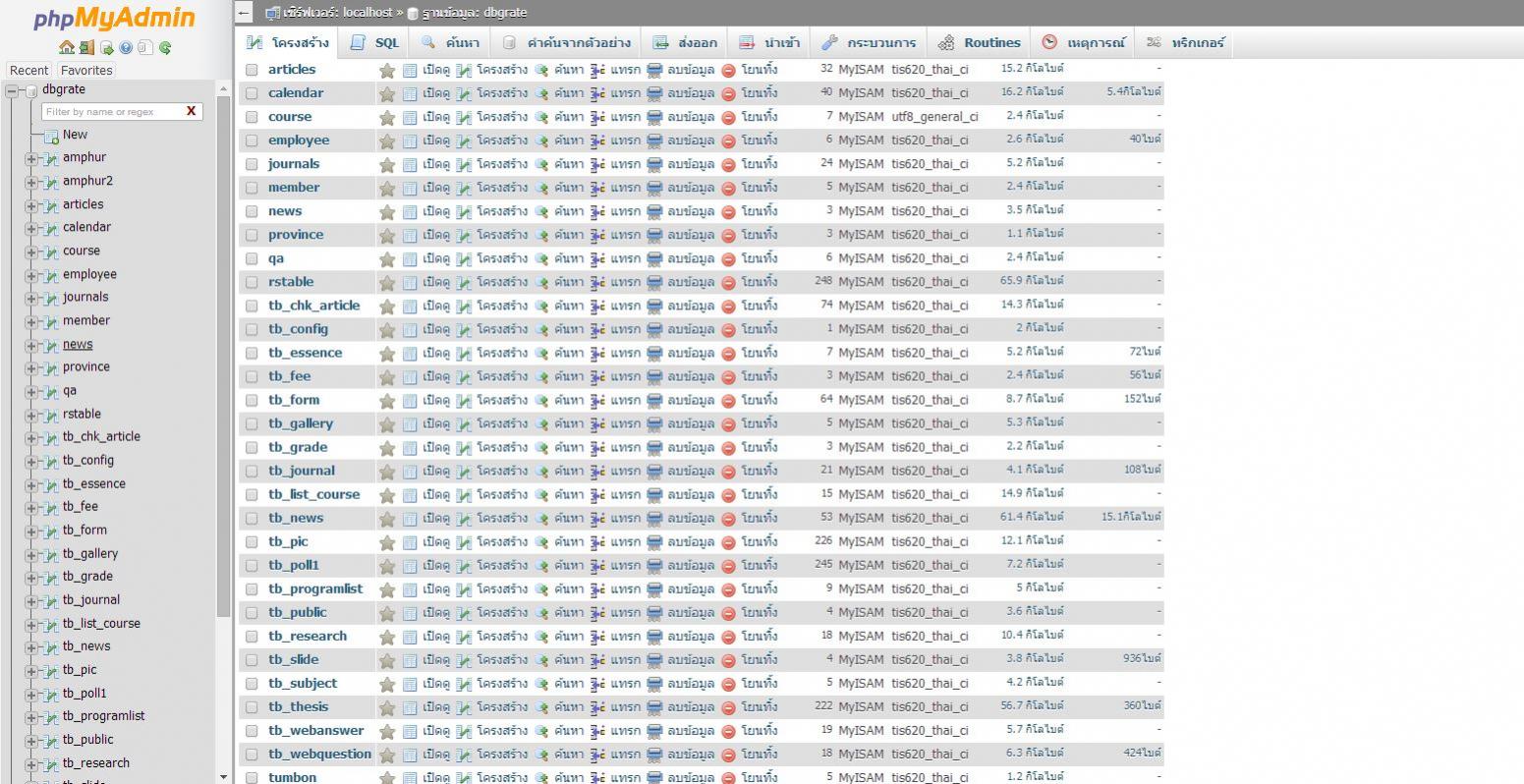This screenshot has width=1524, height=784.
Task: Click the favorites star in tb_thesis row
Action: [x=387, y=707]
